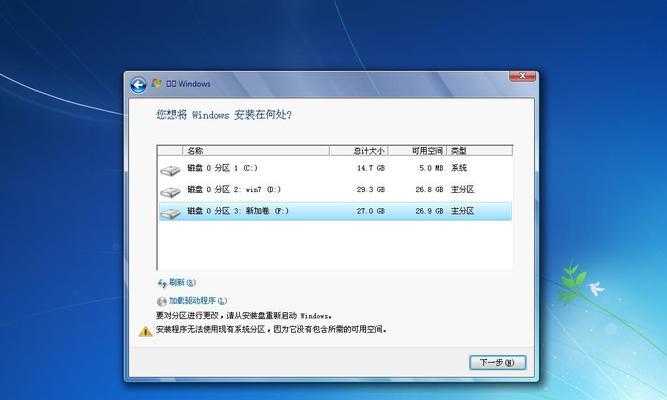This screenshot has height=400, width=667.
Task: Click the 29.3 GB total size value
Action: [371, 190]
